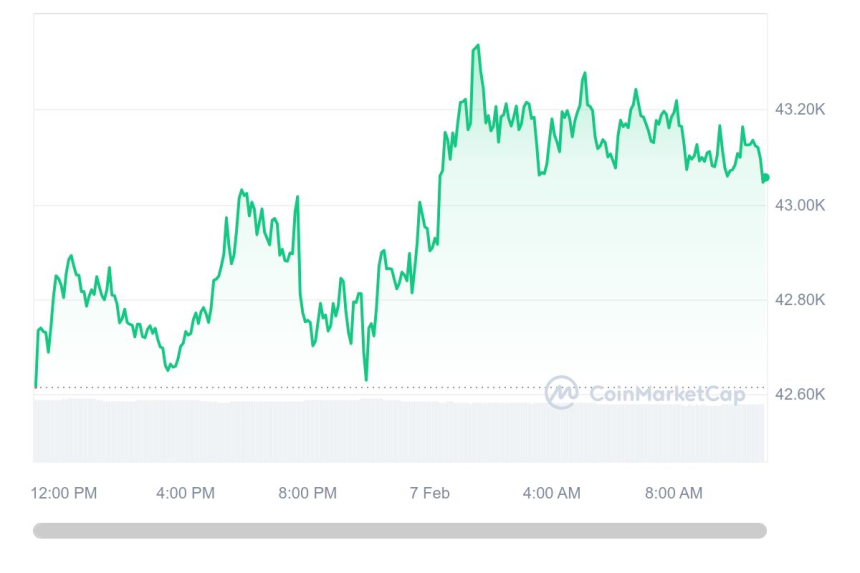This screenshot has width=860, height=573.
Task: Click the CoinMarketCap logo icon
Action: (562, 393)
